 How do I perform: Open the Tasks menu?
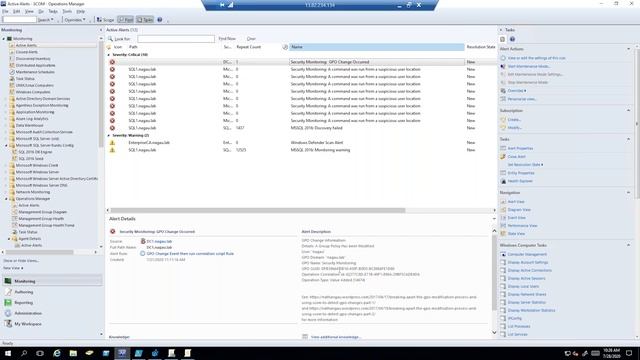coord(53,11)
